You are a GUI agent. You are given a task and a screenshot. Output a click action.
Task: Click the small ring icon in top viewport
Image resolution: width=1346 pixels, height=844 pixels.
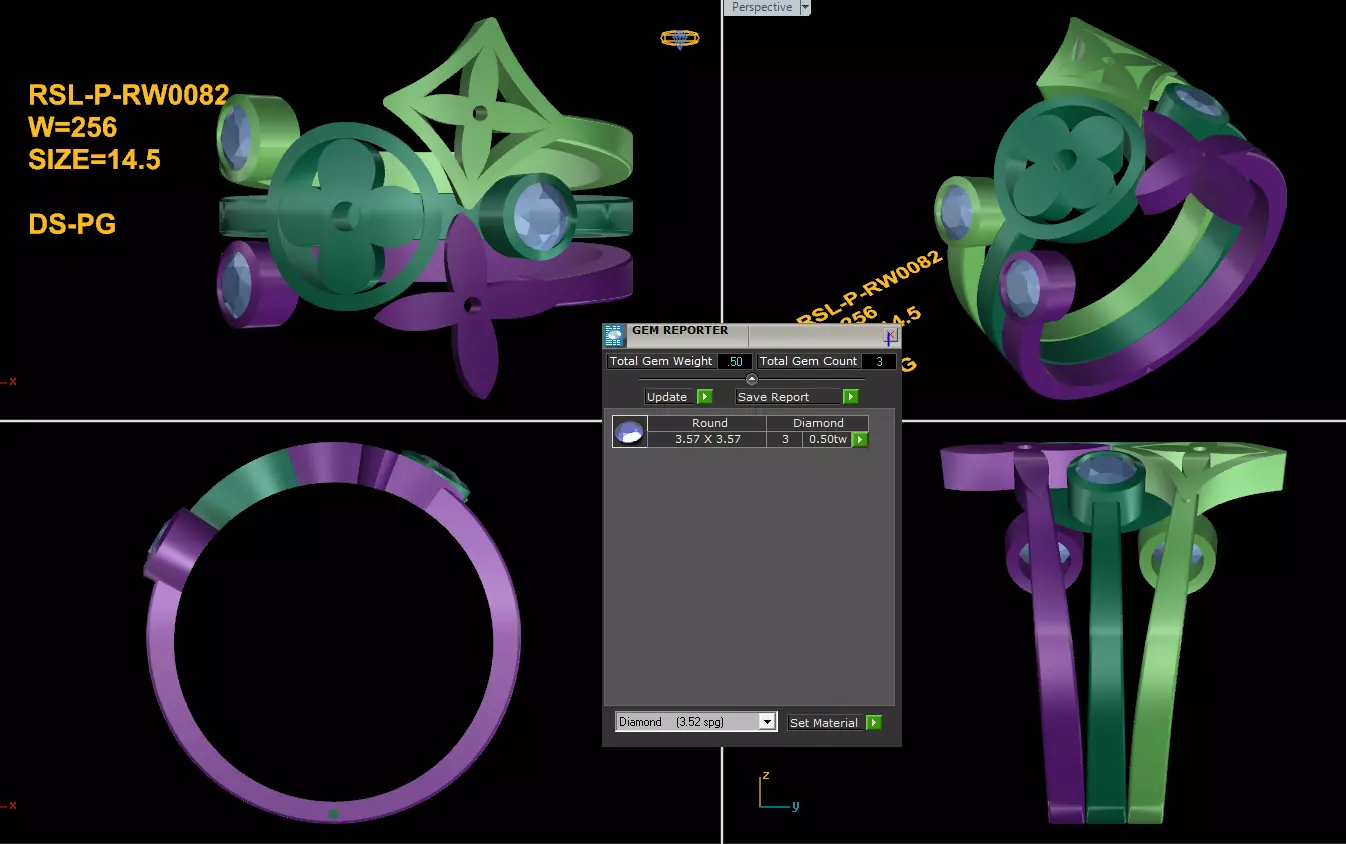point(680,39)
